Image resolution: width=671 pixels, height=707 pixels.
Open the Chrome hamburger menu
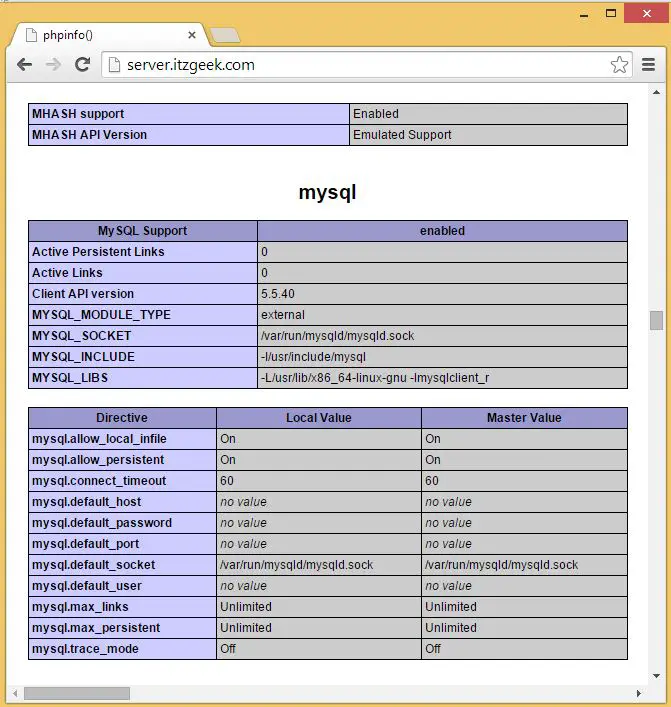click(x=648, y=64)
